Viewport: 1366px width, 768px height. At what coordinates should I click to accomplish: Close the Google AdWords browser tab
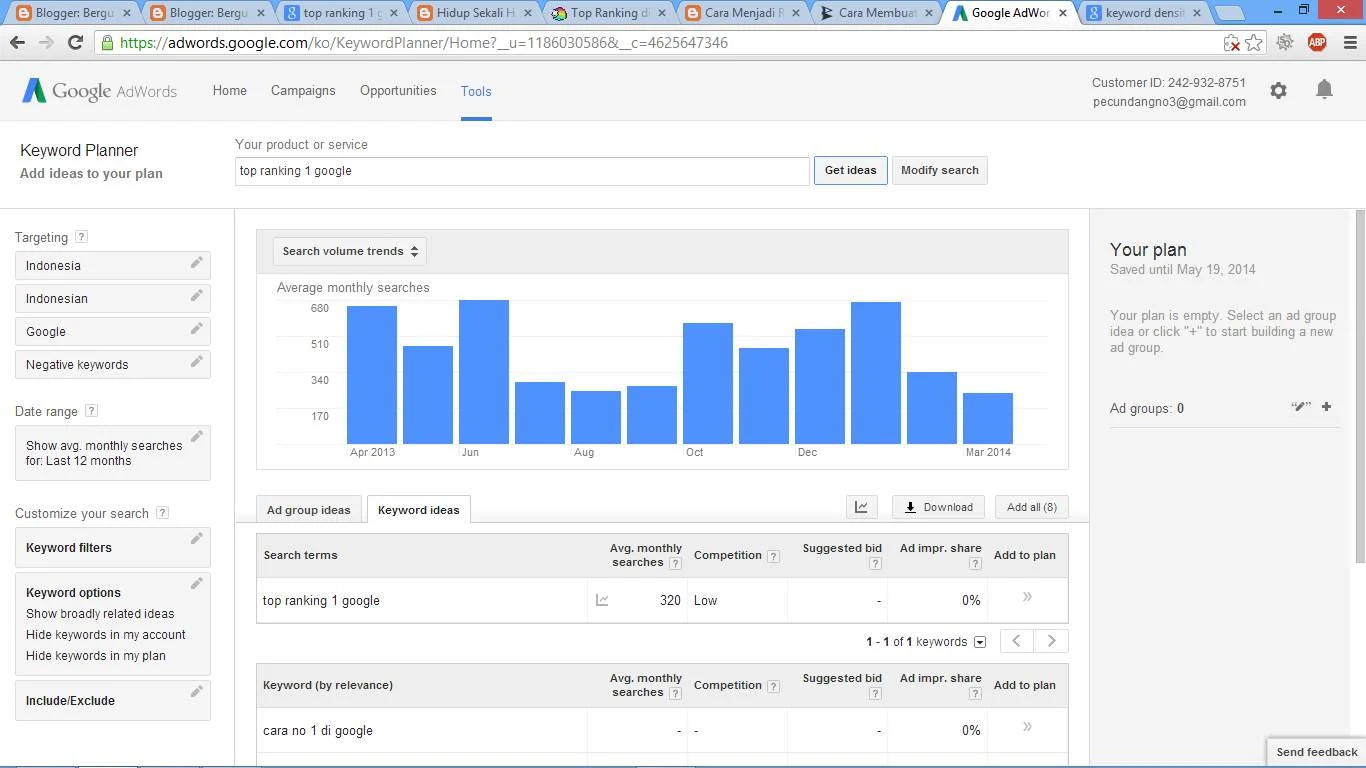tap(1061, 13)
